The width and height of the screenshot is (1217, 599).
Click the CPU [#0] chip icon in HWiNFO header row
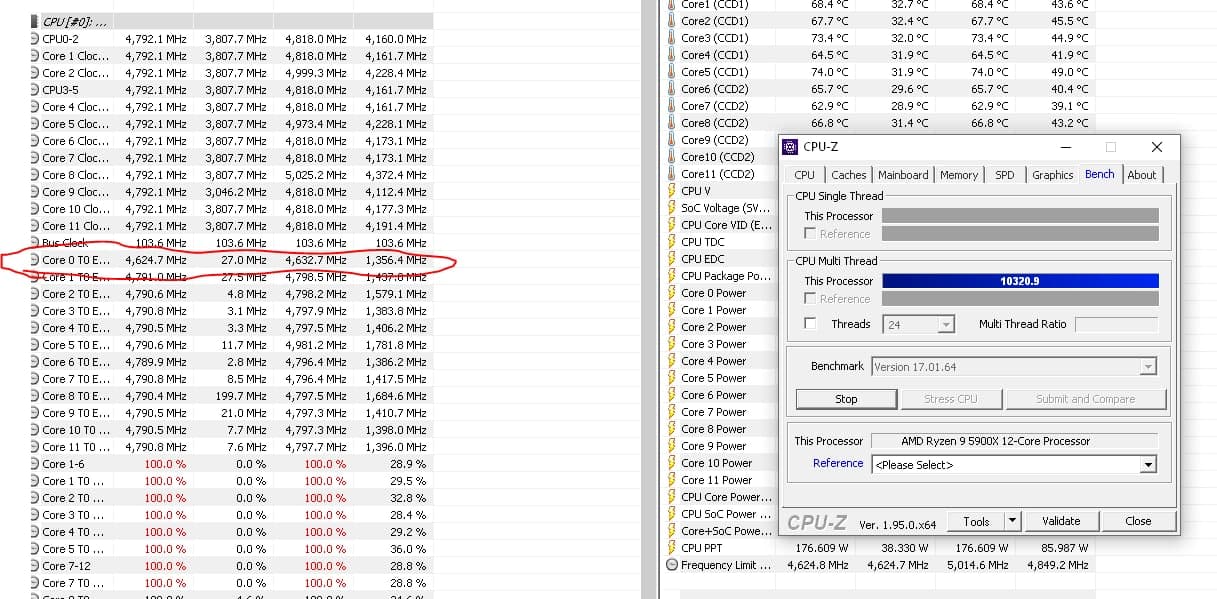[x=35, y=21]
